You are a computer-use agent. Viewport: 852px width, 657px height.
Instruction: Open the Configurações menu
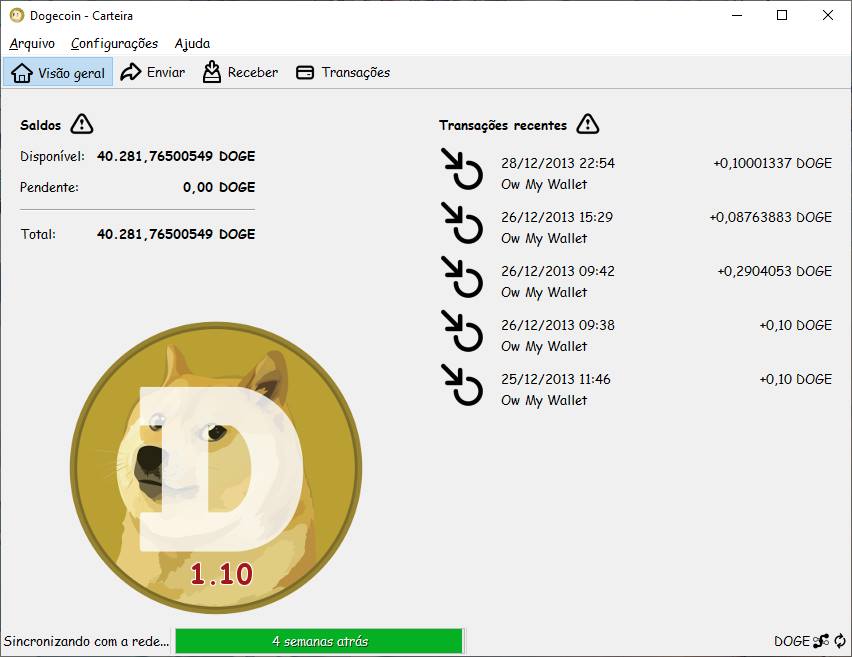click(114, 43)
